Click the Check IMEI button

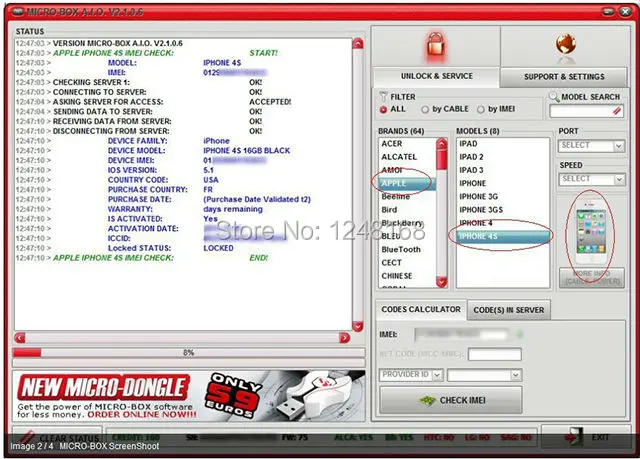(451, 400)
